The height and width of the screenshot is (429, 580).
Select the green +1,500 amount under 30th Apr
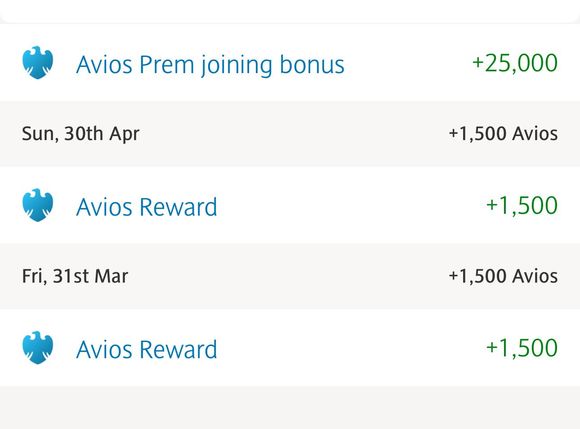tap(522, 205)
